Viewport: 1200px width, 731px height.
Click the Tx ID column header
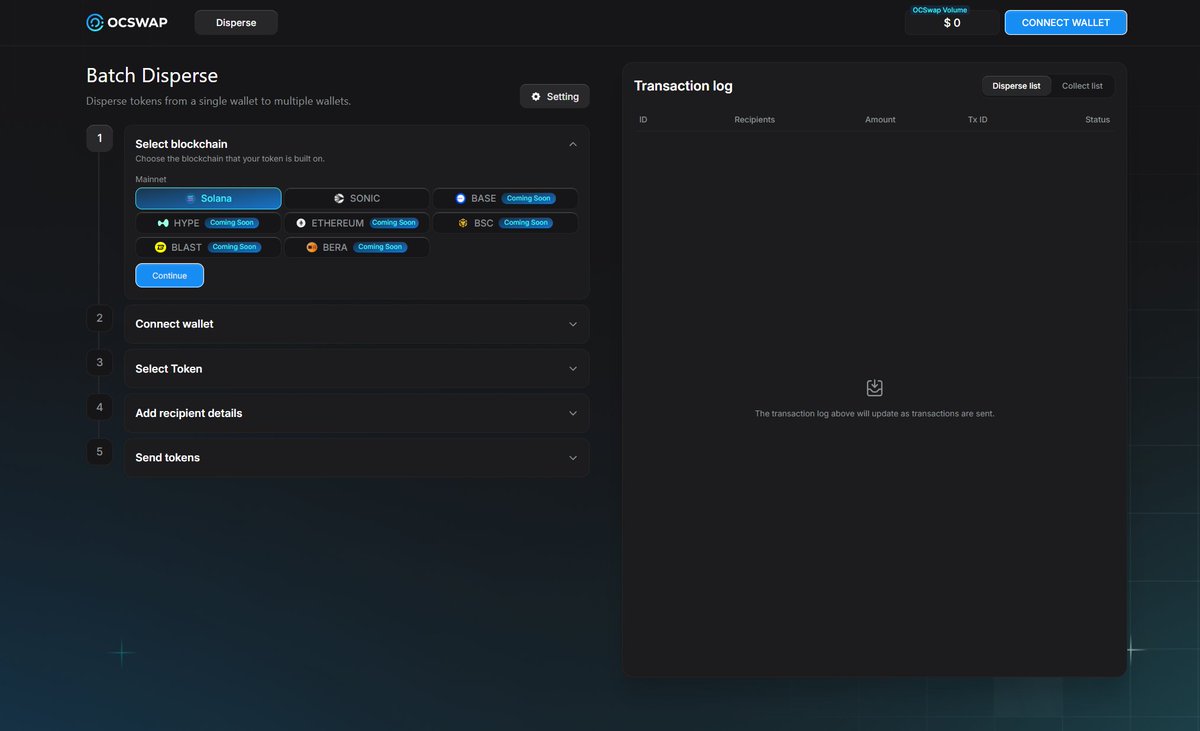coord(977,119)
